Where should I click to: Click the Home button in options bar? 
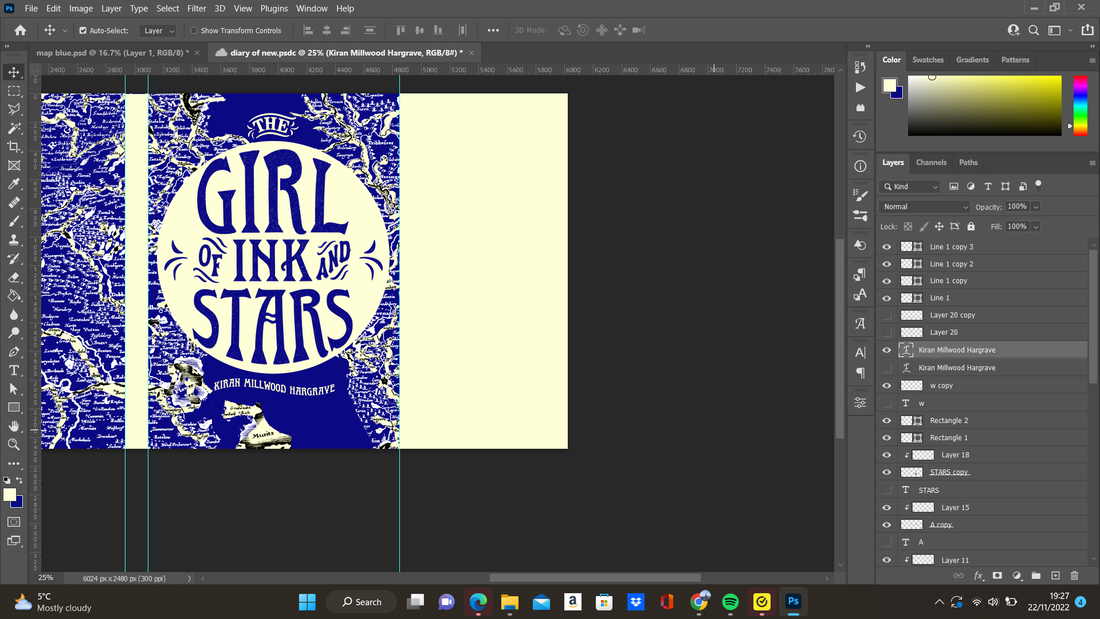(x=20, y=30)
